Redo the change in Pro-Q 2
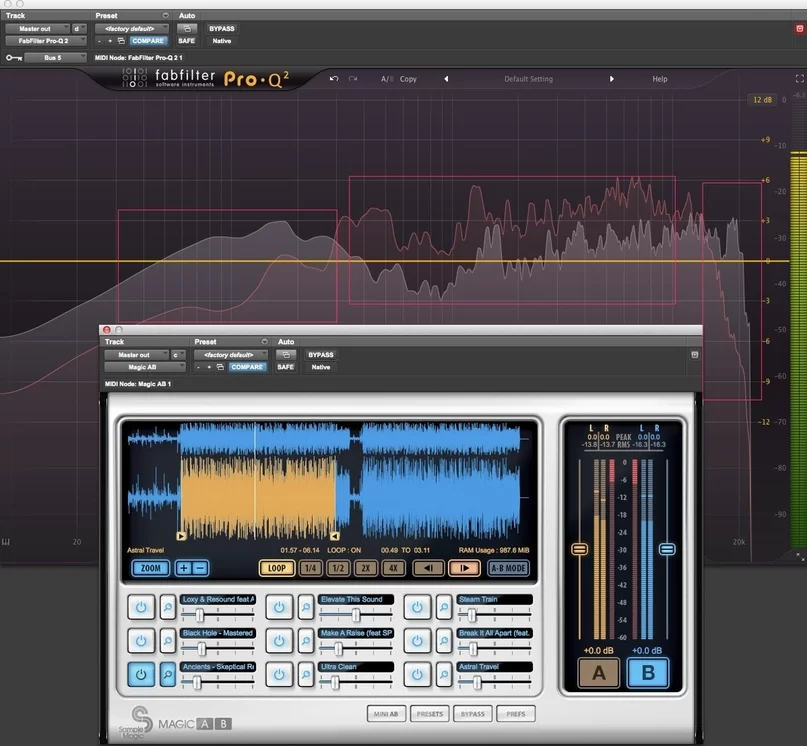 pos(353,79)
